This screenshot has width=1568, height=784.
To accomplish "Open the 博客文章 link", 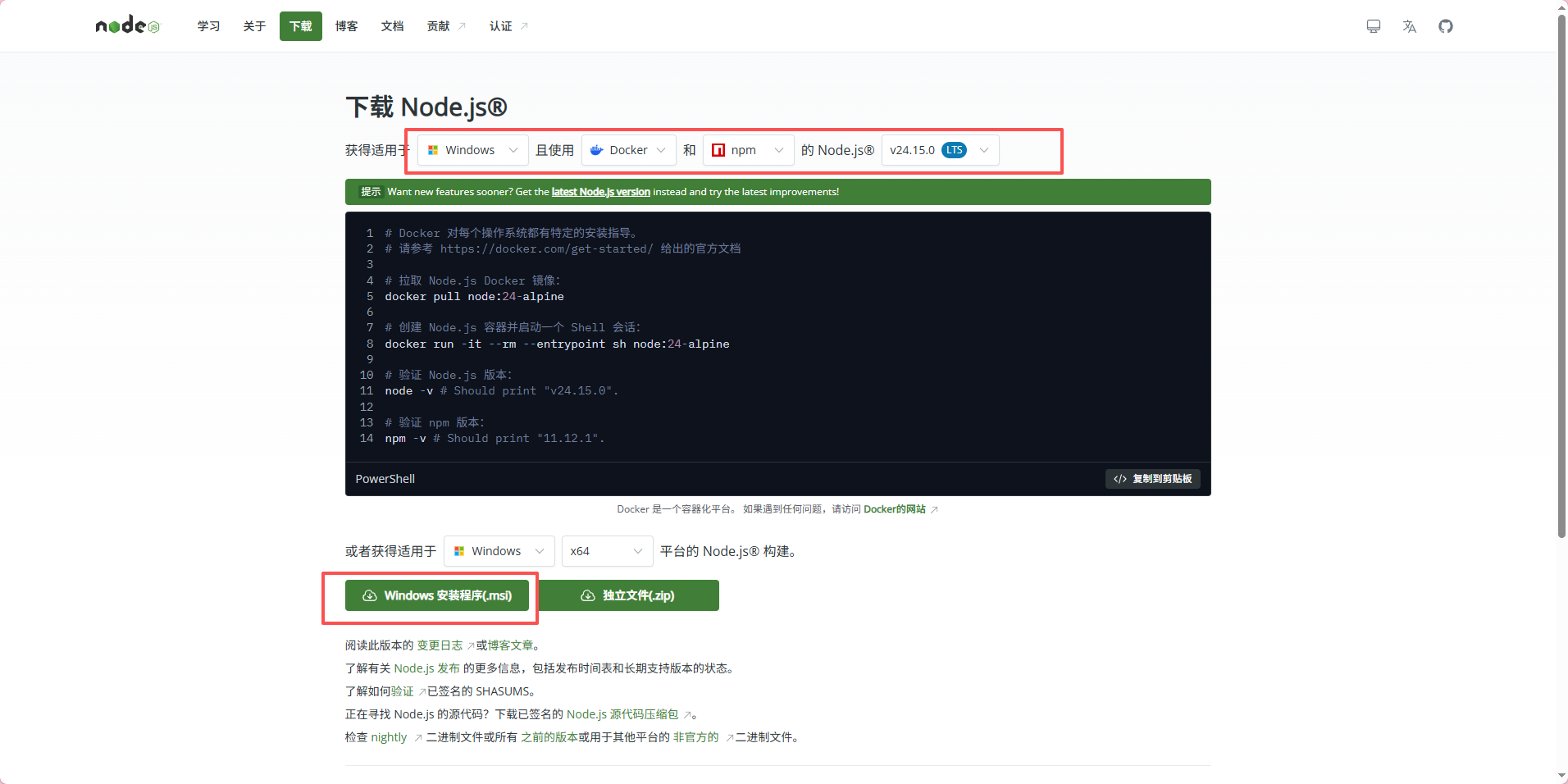I will point(511,645).
